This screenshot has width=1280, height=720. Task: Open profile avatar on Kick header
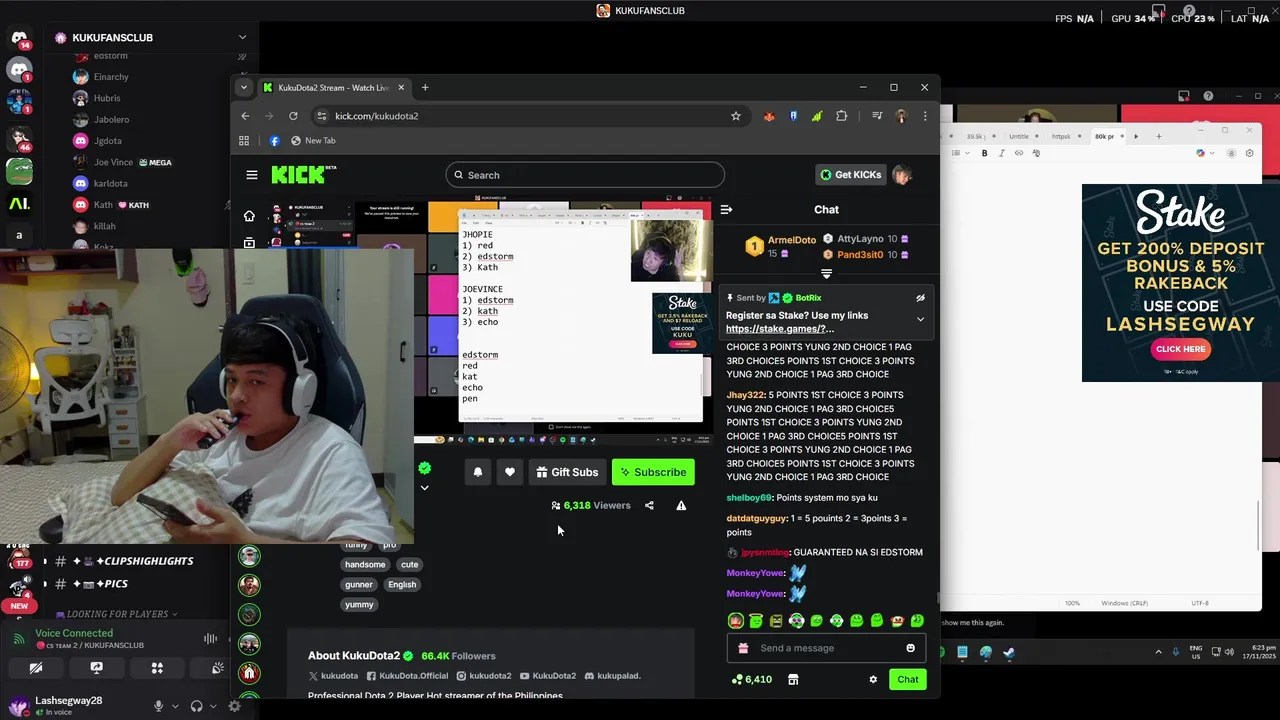[902, 175]
